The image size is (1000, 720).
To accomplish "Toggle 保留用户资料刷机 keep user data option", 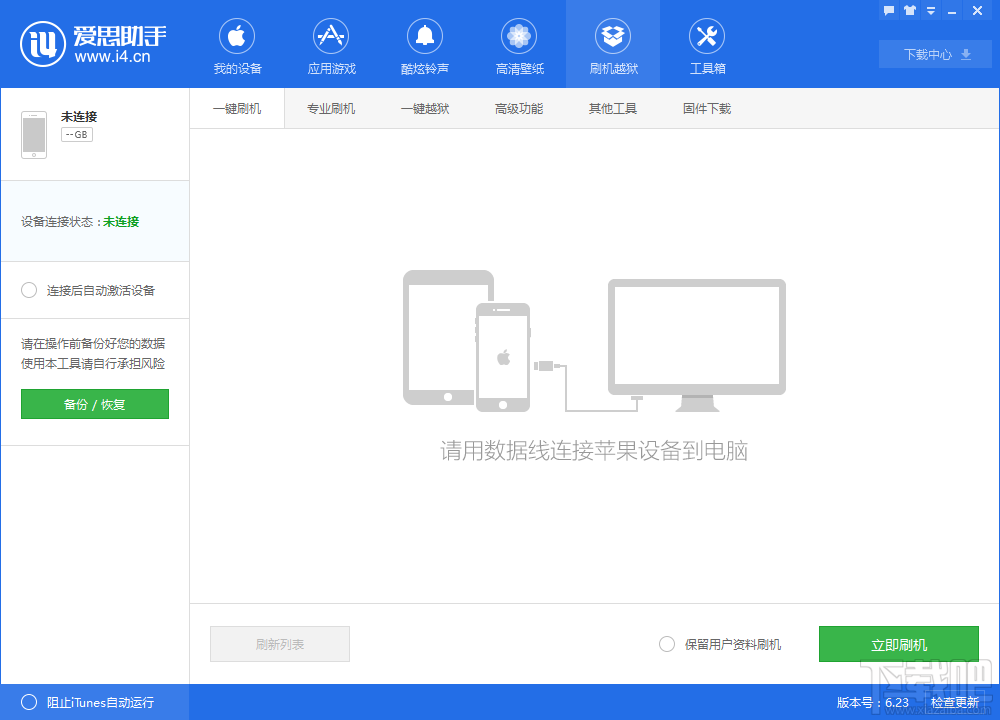I will (x=667, y=644).
